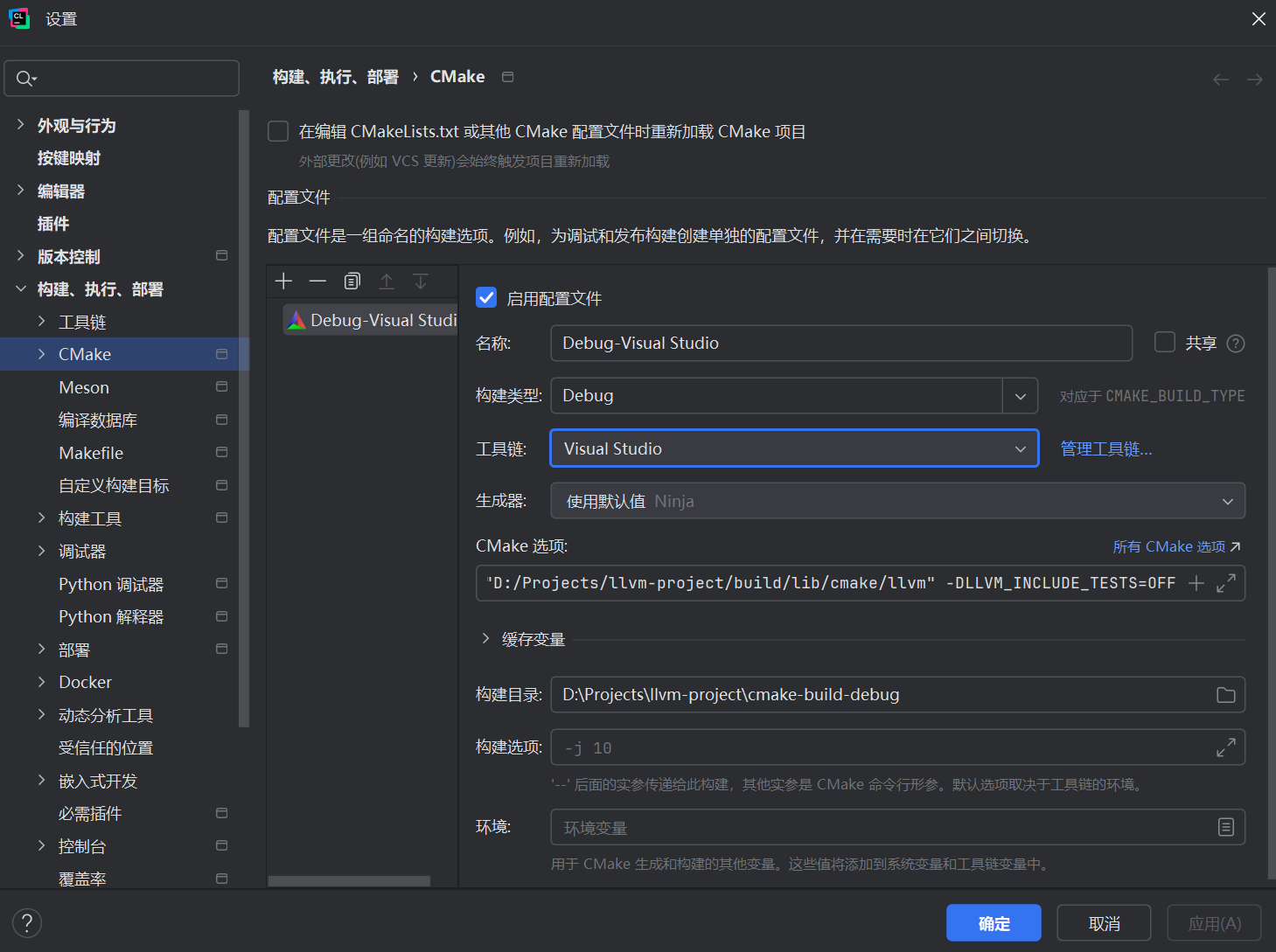Expand 动态分析工具 tree node

tap(41, 715)
